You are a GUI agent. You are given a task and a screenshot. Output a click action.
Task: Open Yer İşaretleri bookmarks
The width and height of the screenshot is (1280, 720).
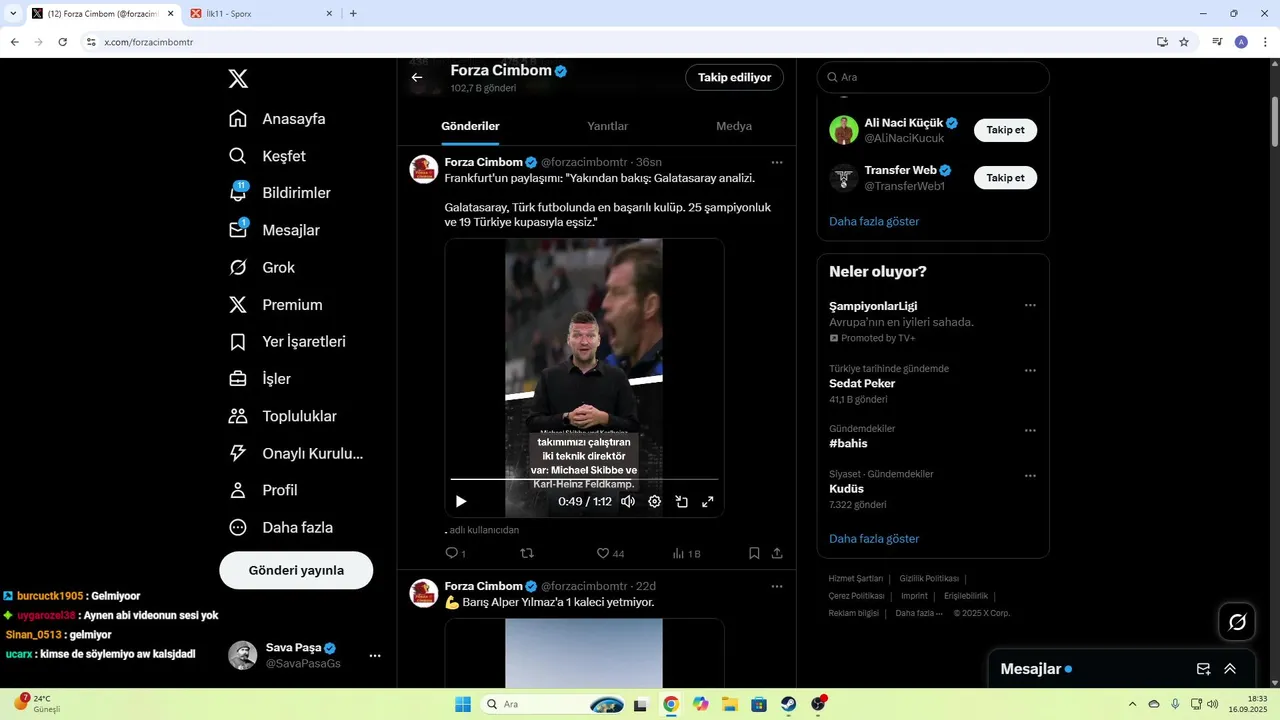pyautogui.click(x=287, y=341)
